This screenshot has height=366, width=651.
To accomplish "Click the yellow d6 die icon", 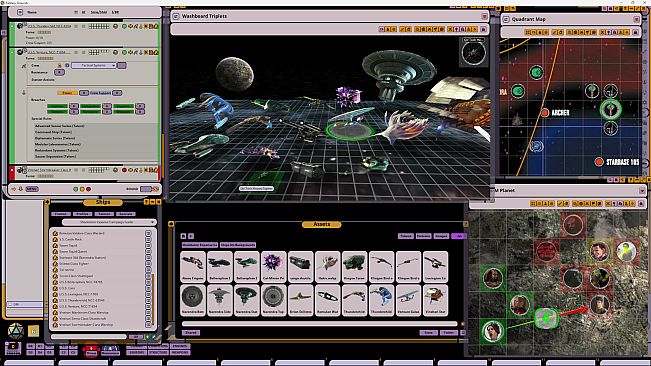I will [x=33, y=331].
